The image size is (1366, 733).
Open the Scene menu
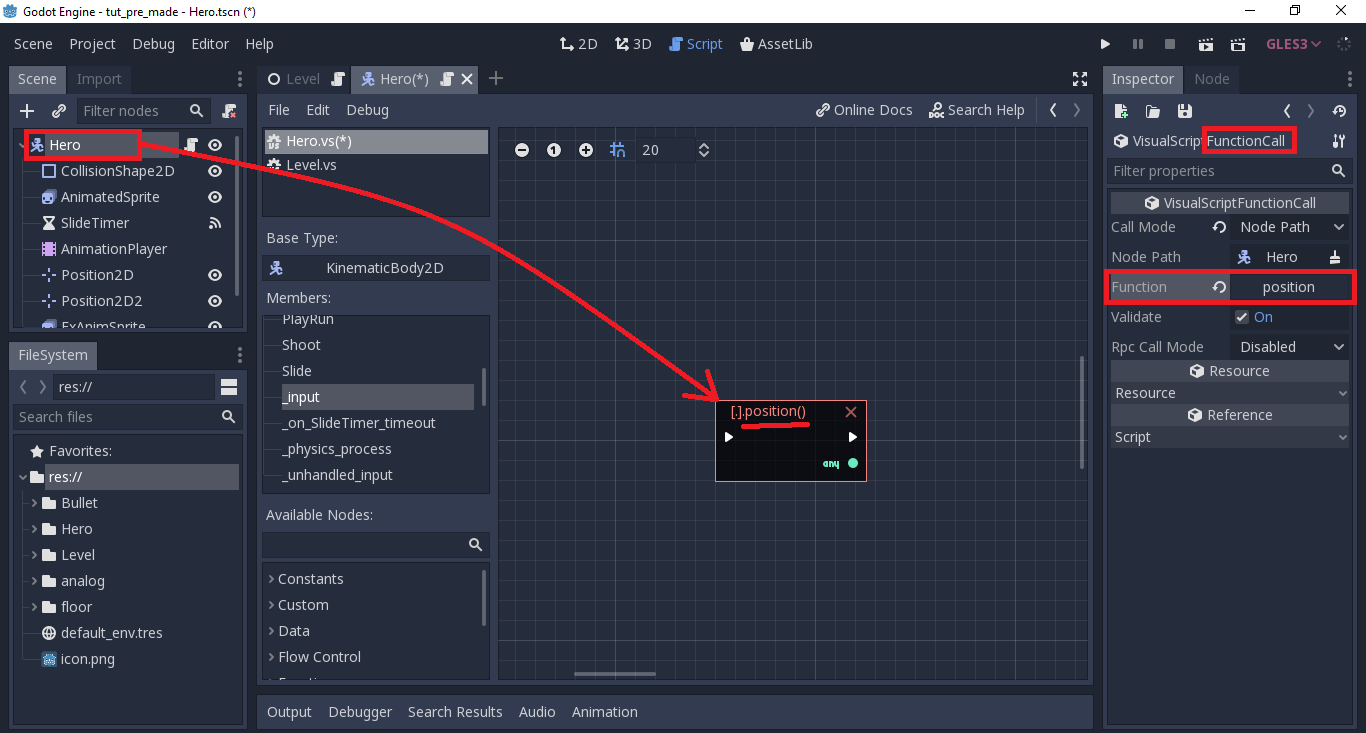[32, 44]
